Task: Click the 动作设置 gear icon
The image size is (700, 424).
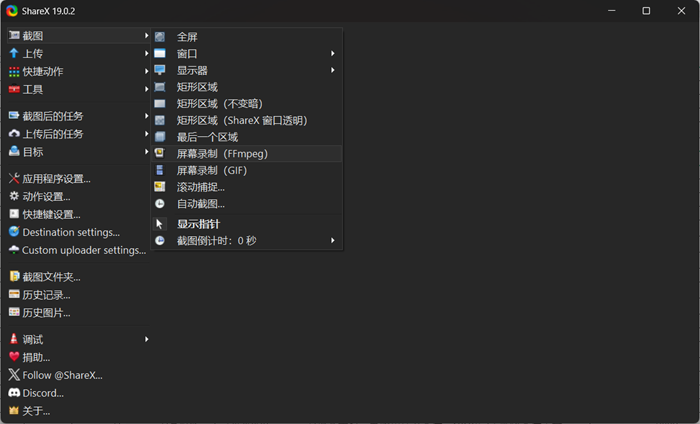Action: pyautogui.click(x=14, y=196)
